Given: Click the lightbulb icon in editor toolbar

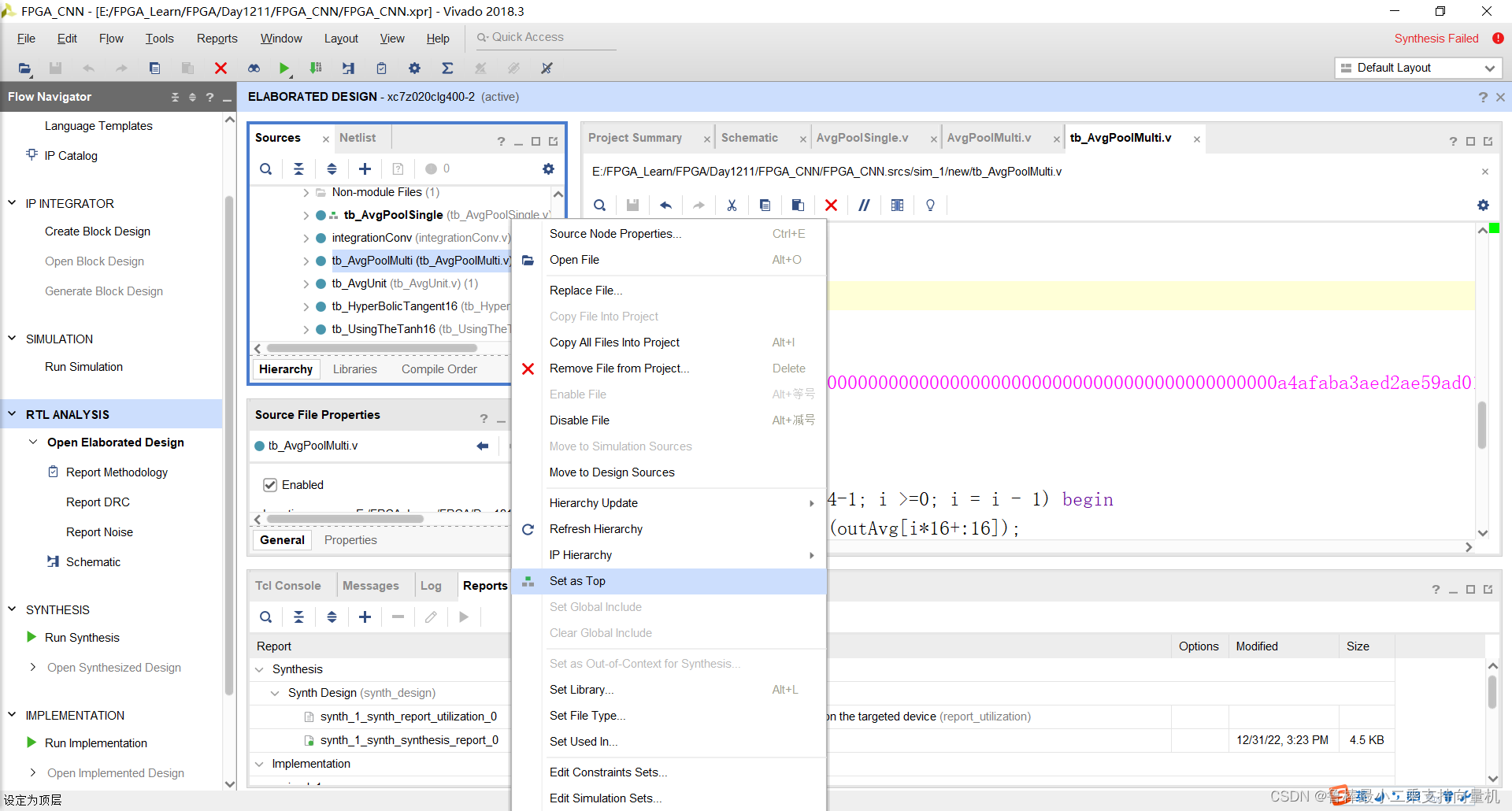Looking at the screenshot, I should point(930,205).
